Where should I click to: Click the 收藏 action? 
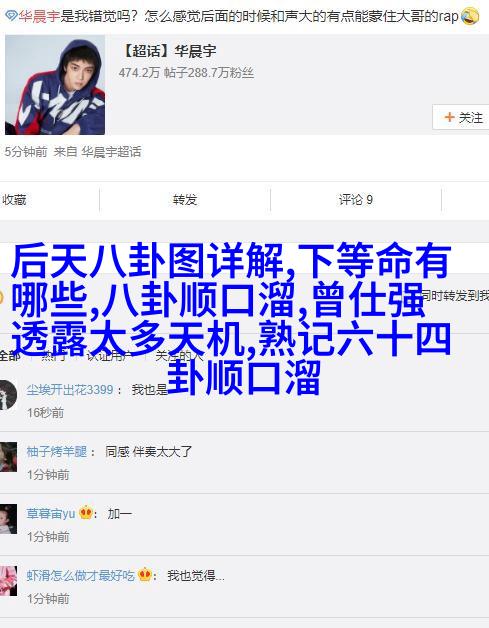coord(14,199)
